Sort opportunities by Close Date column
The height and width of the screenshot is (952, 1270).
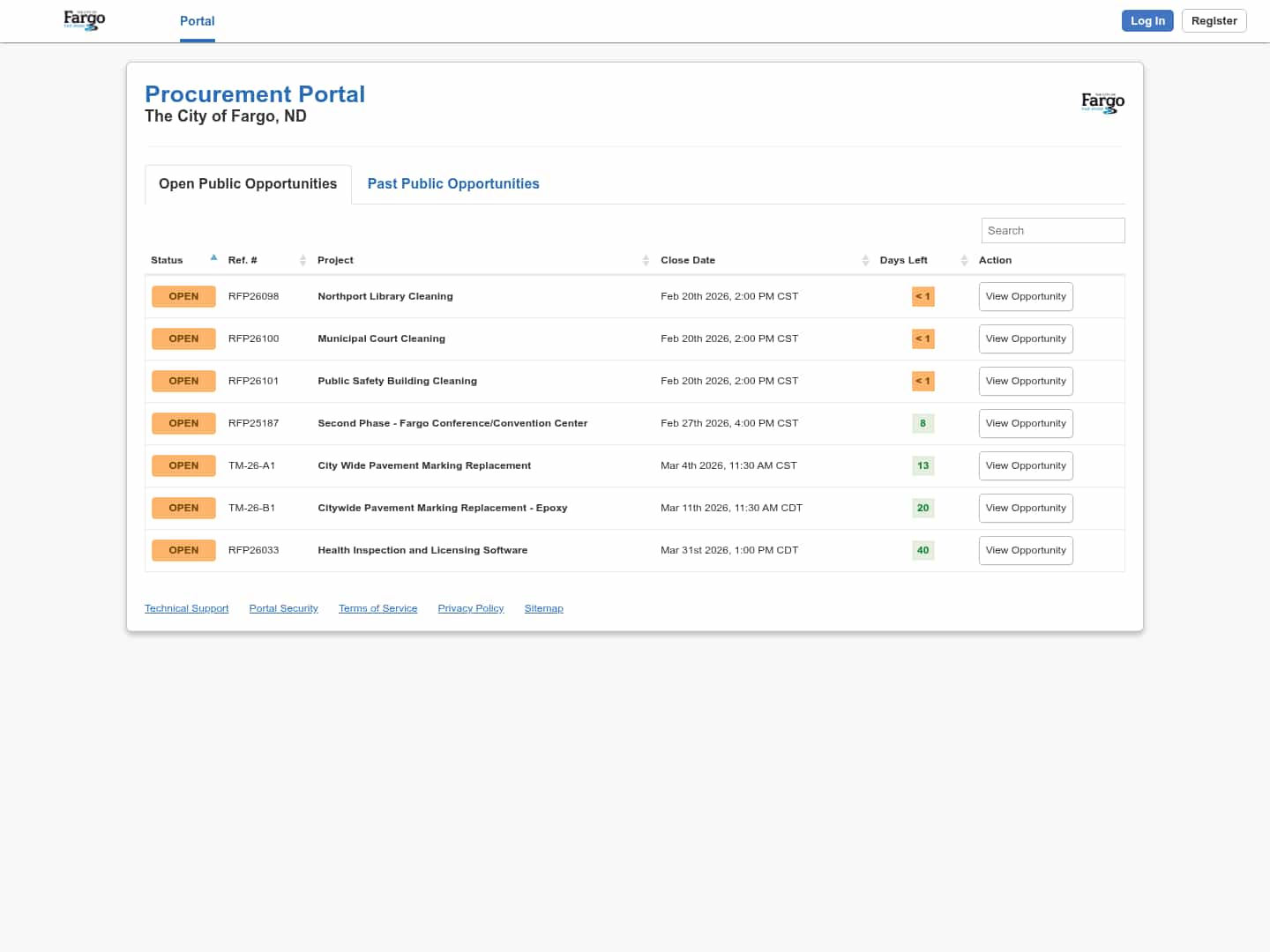(865, 260)
